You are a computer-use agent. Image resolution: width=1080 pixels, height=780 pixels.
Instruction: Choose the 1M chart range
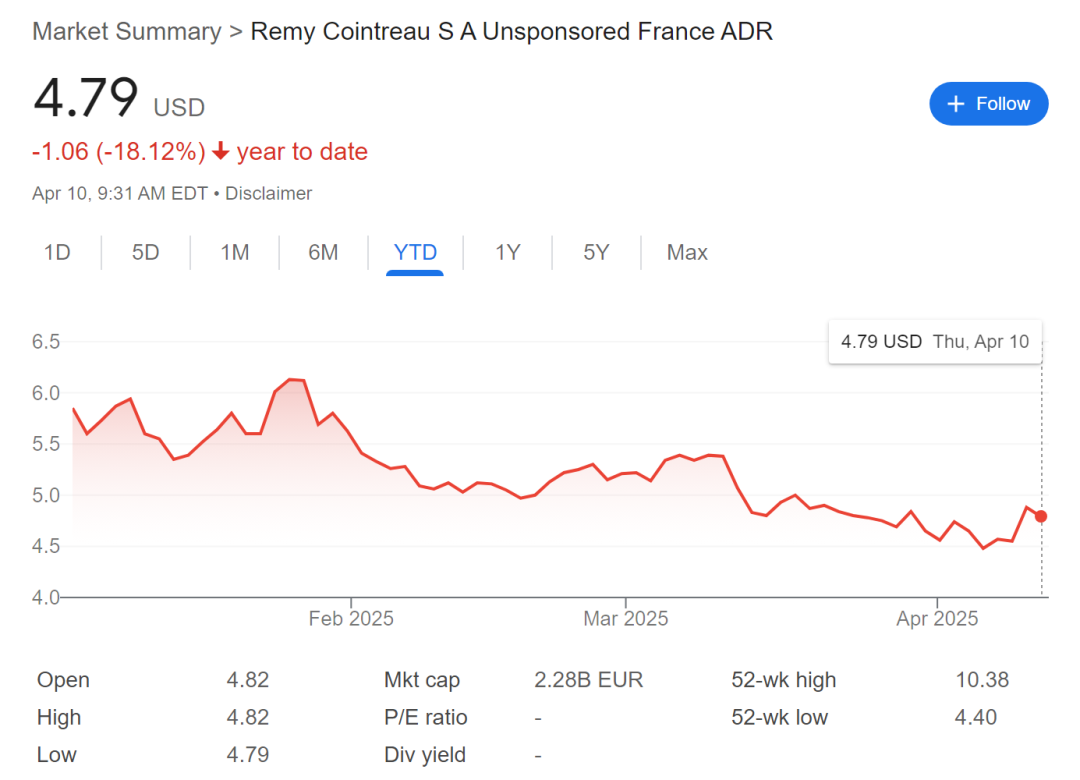[234, 252]
